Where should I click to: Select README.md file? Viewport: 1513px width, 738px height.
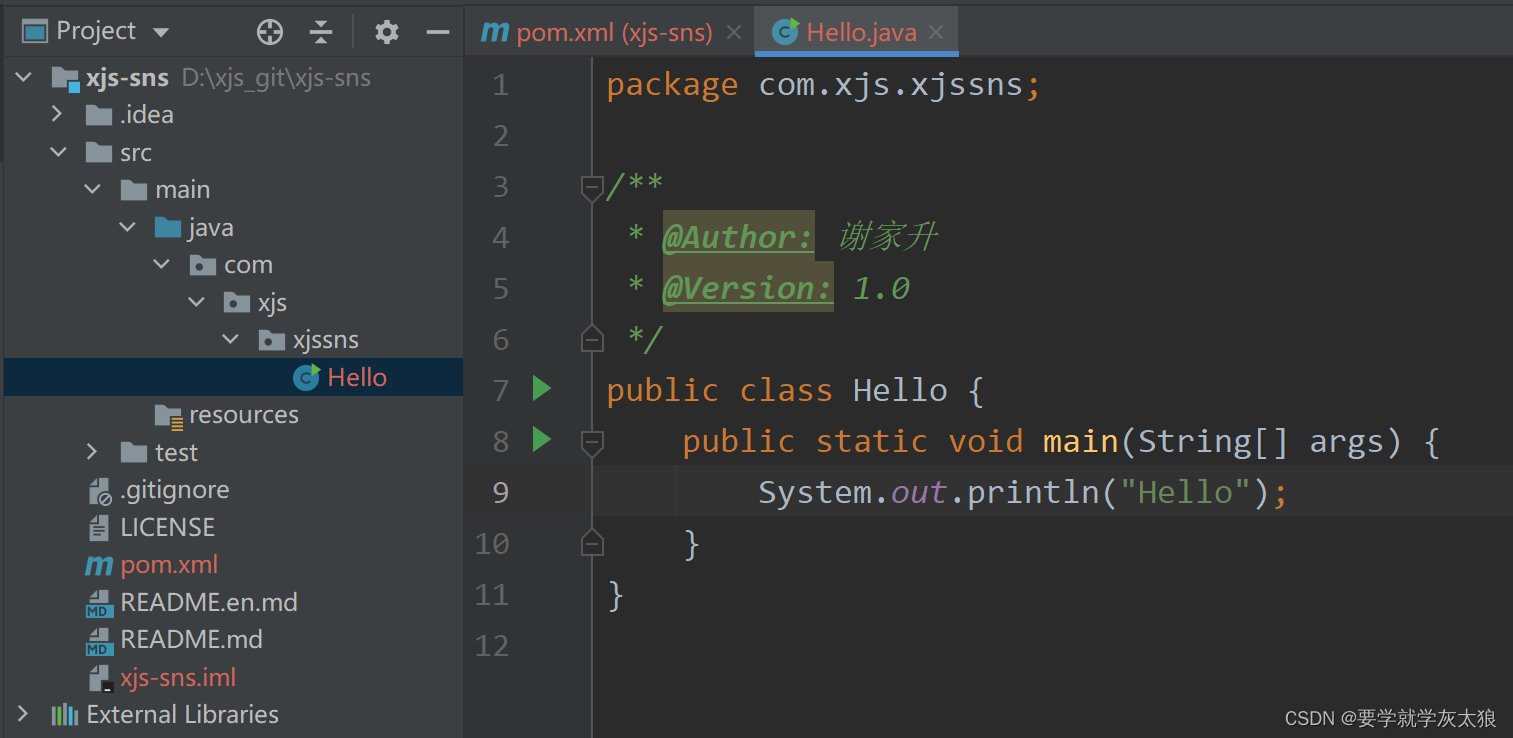[191, 639]
